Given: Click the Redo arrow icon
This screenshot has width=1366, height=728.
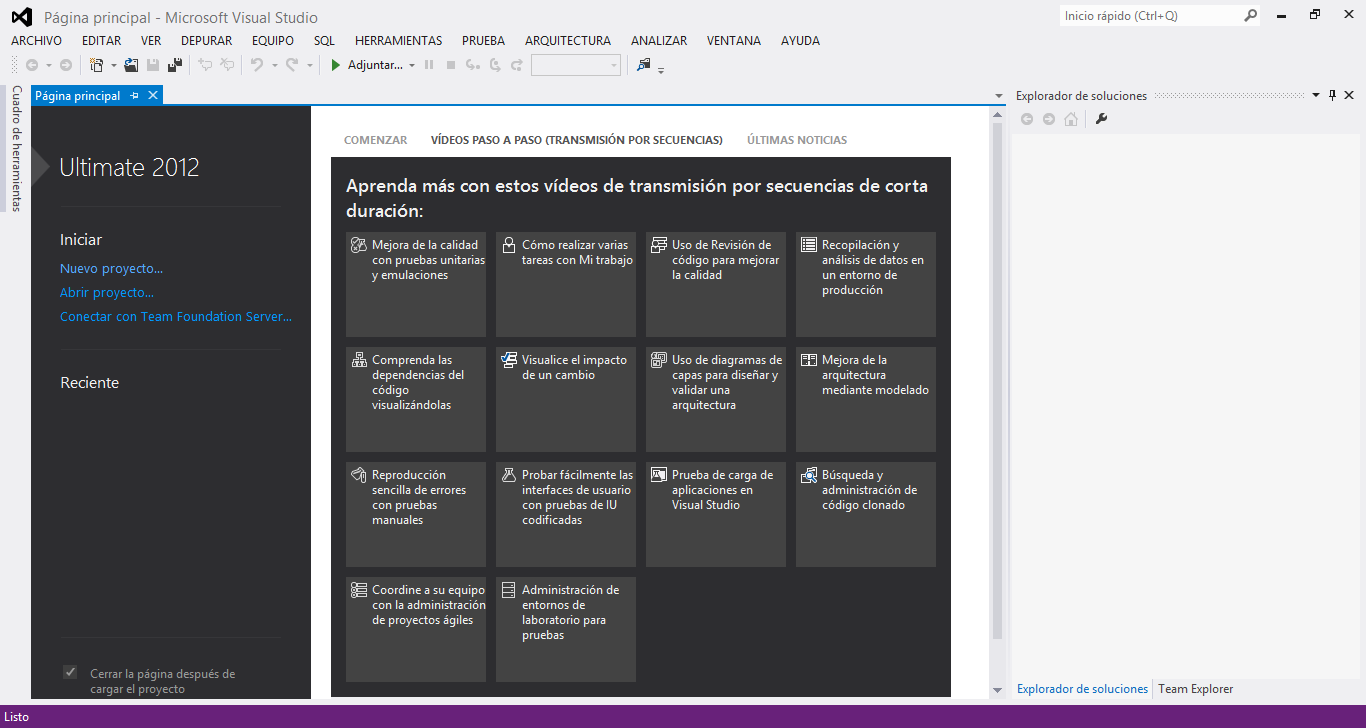Looking at the screenshot, I should click(292, 65).
